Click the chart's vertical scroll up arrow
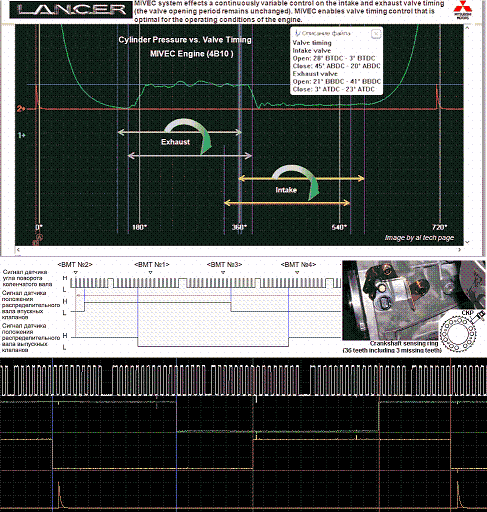The image size is (487, 512). point(467,28)
